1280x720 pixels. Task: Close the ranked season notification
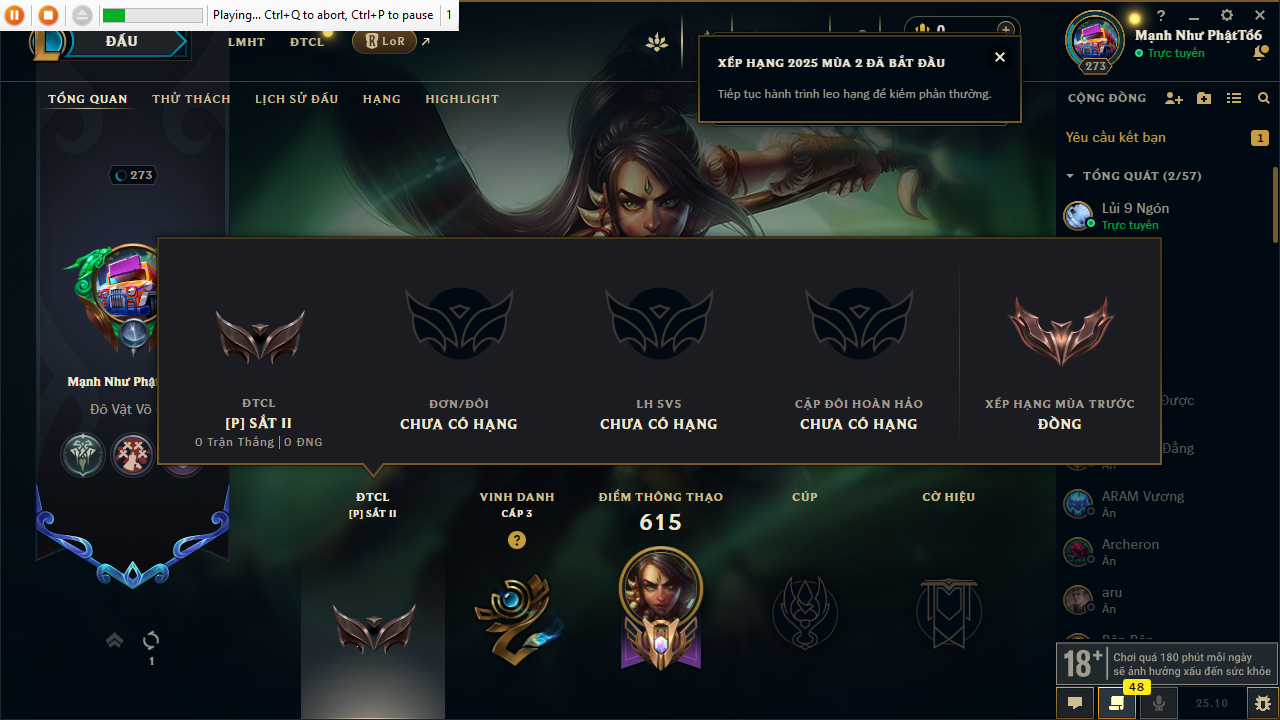[x=999, y=57]
